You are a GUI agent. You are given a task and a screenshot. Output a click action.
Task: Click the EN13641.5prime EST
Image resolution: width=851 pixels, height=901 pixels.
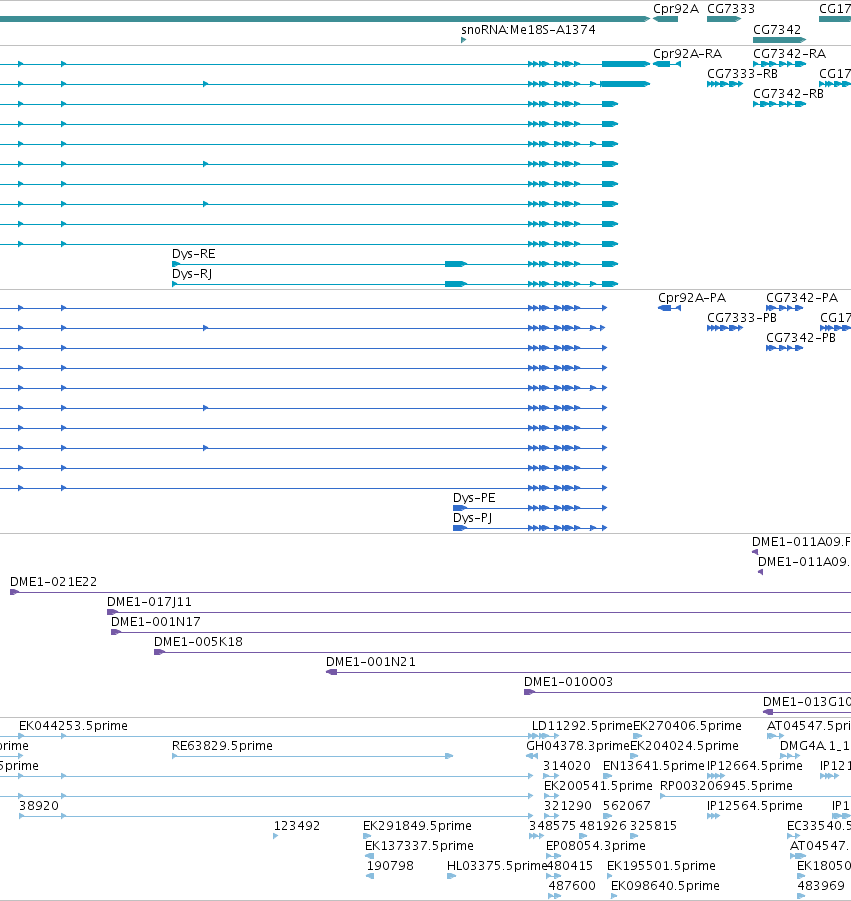click(x=653, y=766)
